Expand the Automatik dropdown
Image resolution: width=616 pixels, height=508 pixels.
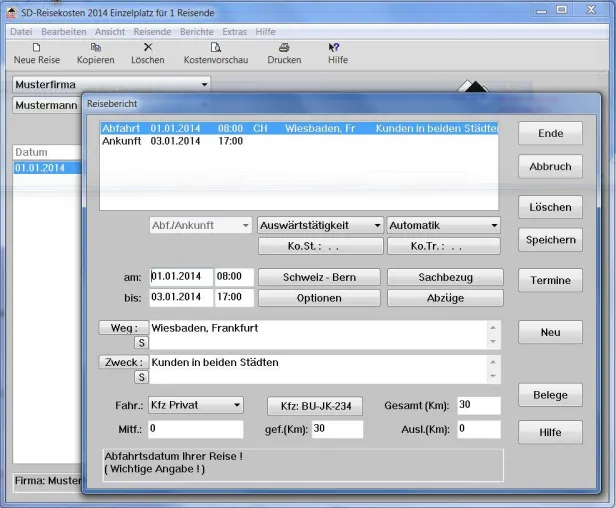[x=494, y=226]
